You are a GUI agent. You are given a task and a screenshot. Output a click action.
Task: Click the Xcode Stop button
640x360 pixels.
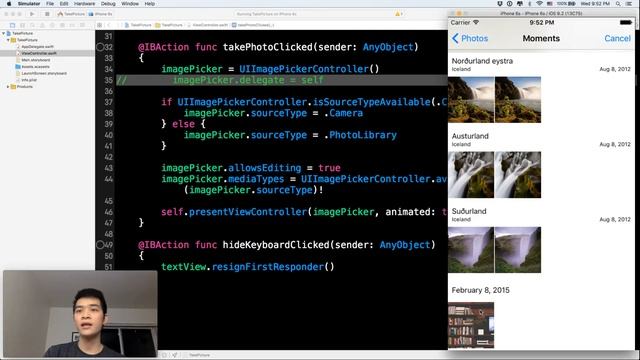(x=47, y=14)
